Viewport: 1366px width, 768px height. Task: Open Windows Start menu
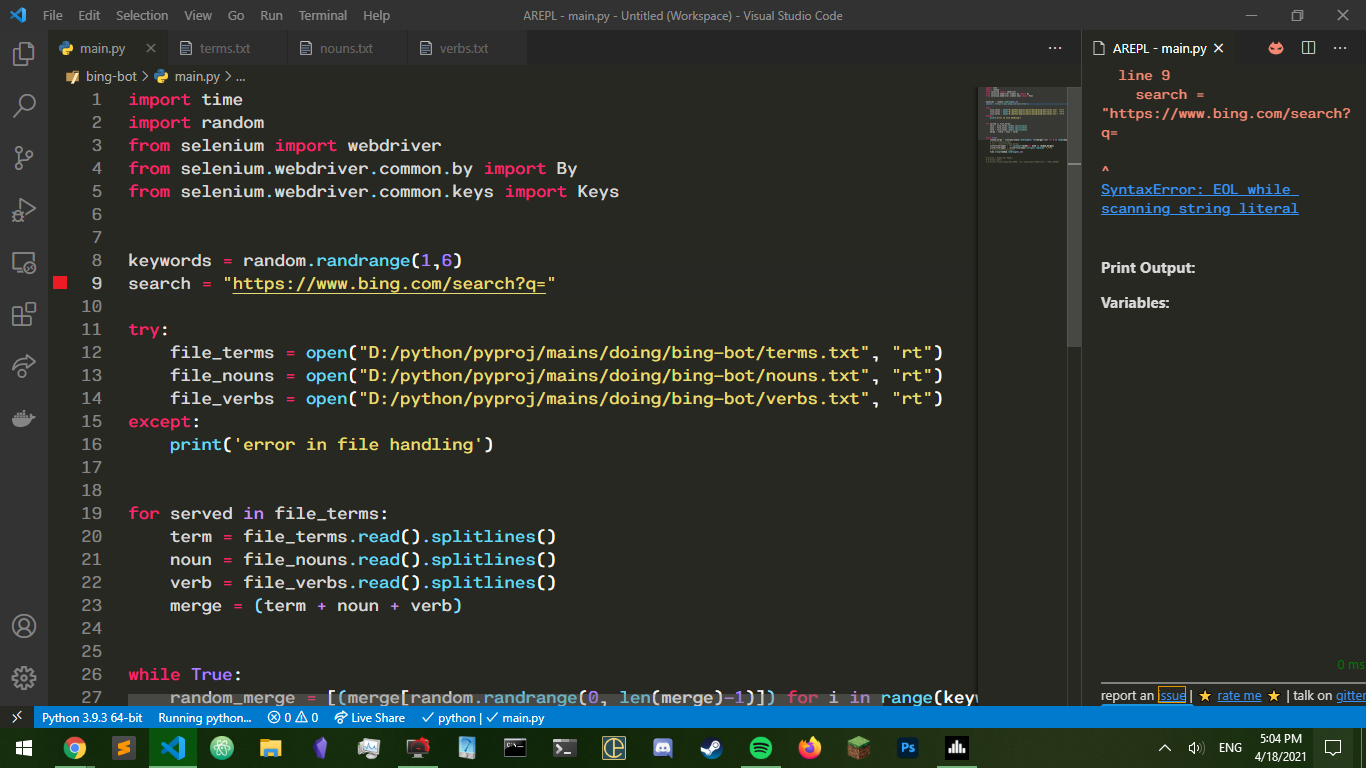point(24,748)
